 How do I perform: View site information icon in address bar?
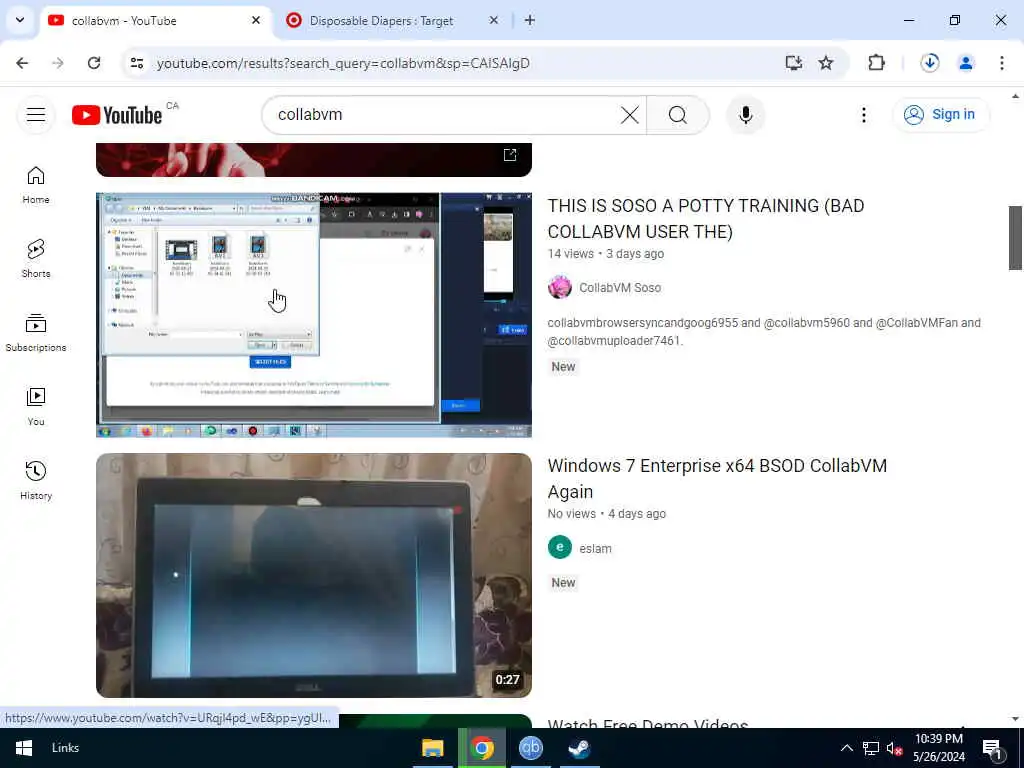click(x=136, y=63)
